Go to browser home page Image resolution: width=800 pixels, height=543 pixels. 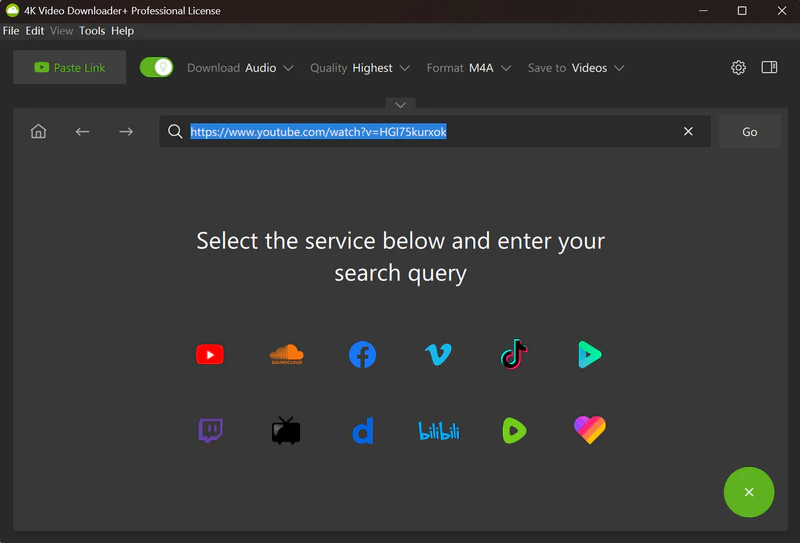tap(38, 132)
